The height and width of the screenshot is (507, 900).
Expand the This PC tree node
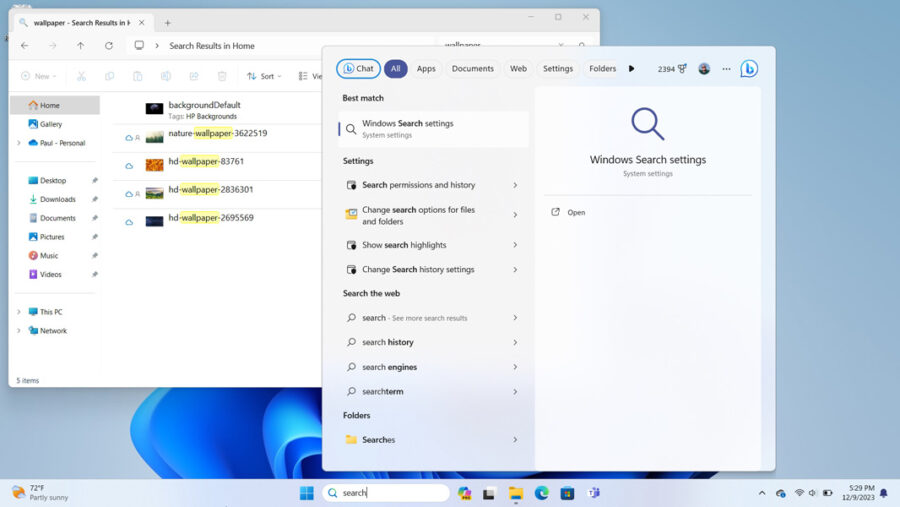click(19, 312)
